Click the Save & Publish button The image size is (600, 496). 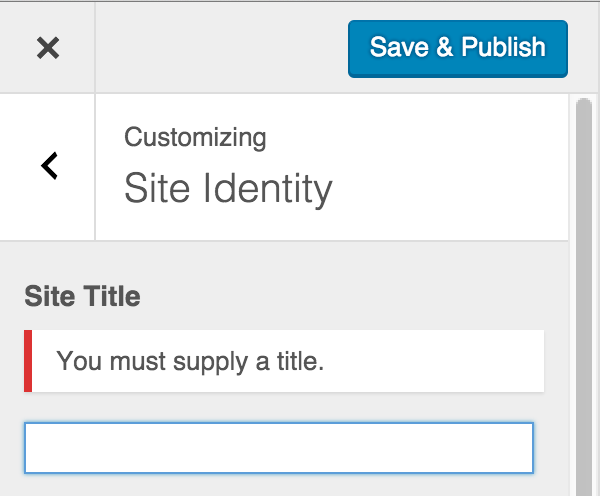pyautogui.click(x=458, y=49)
